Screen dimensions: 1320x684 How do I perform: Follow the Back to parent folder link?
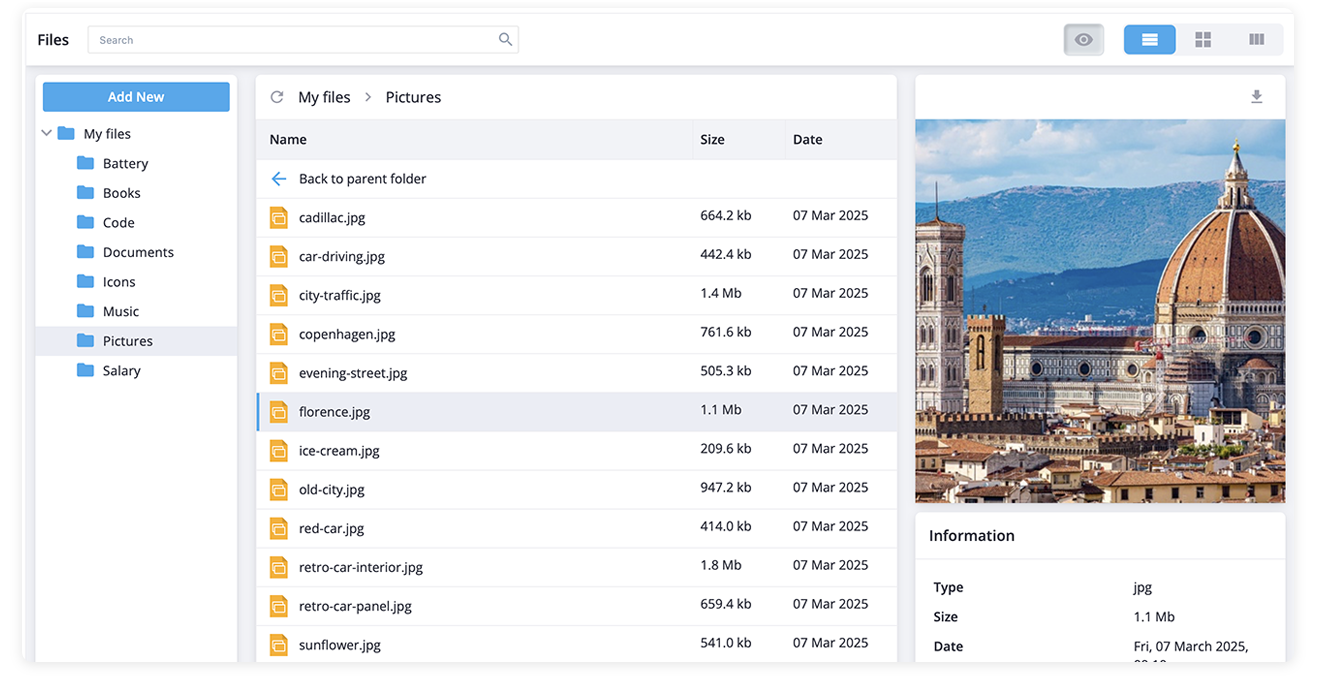(x=362, y=178)
